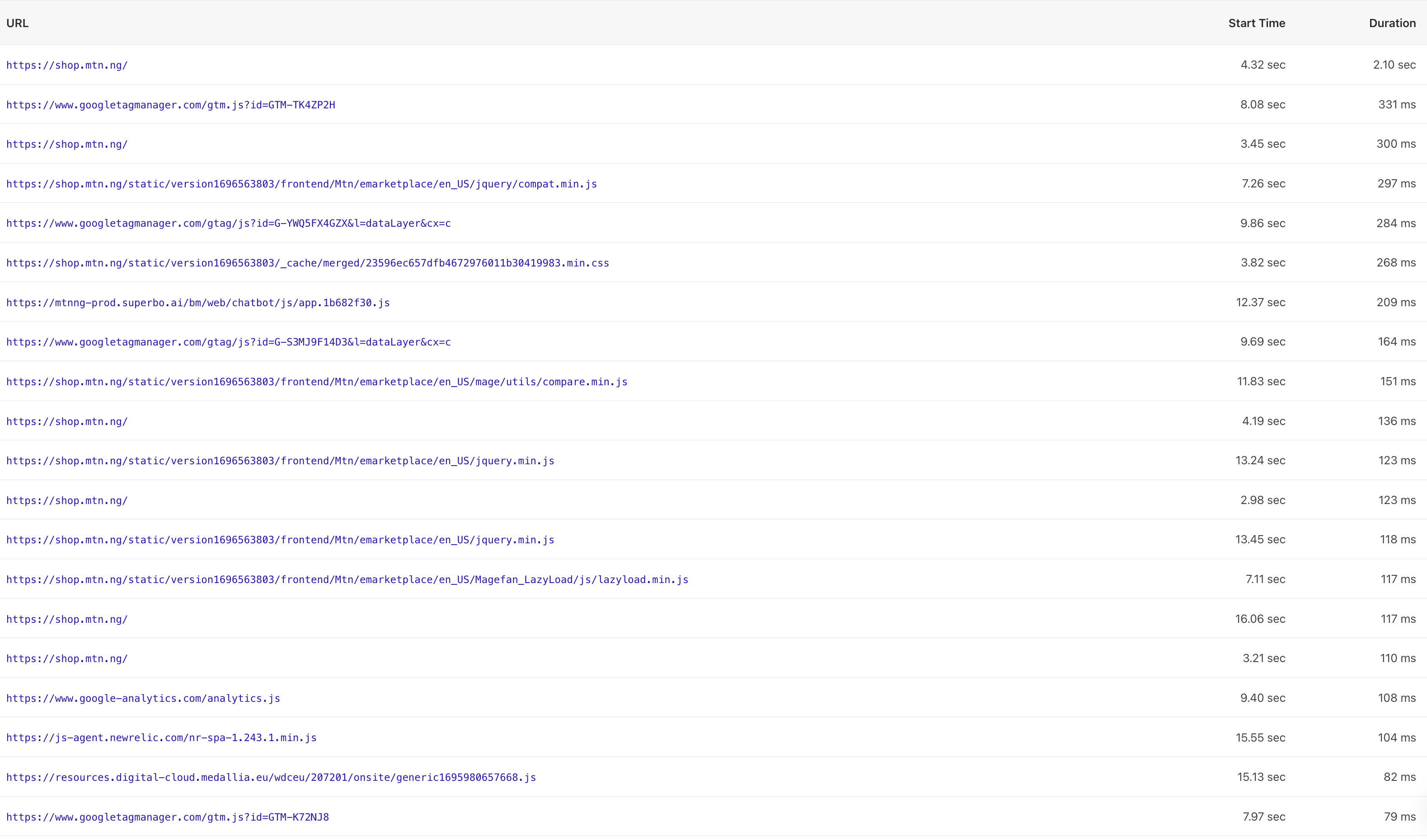Open shop.mtn.ng link starting at 3.21 sec
Screen dimensions: 1427x840
coord(67,658)
